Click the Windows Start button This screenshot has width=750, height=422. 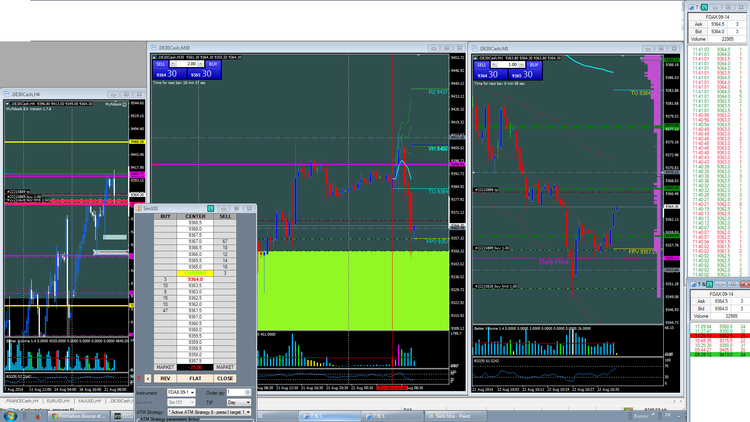9,416
